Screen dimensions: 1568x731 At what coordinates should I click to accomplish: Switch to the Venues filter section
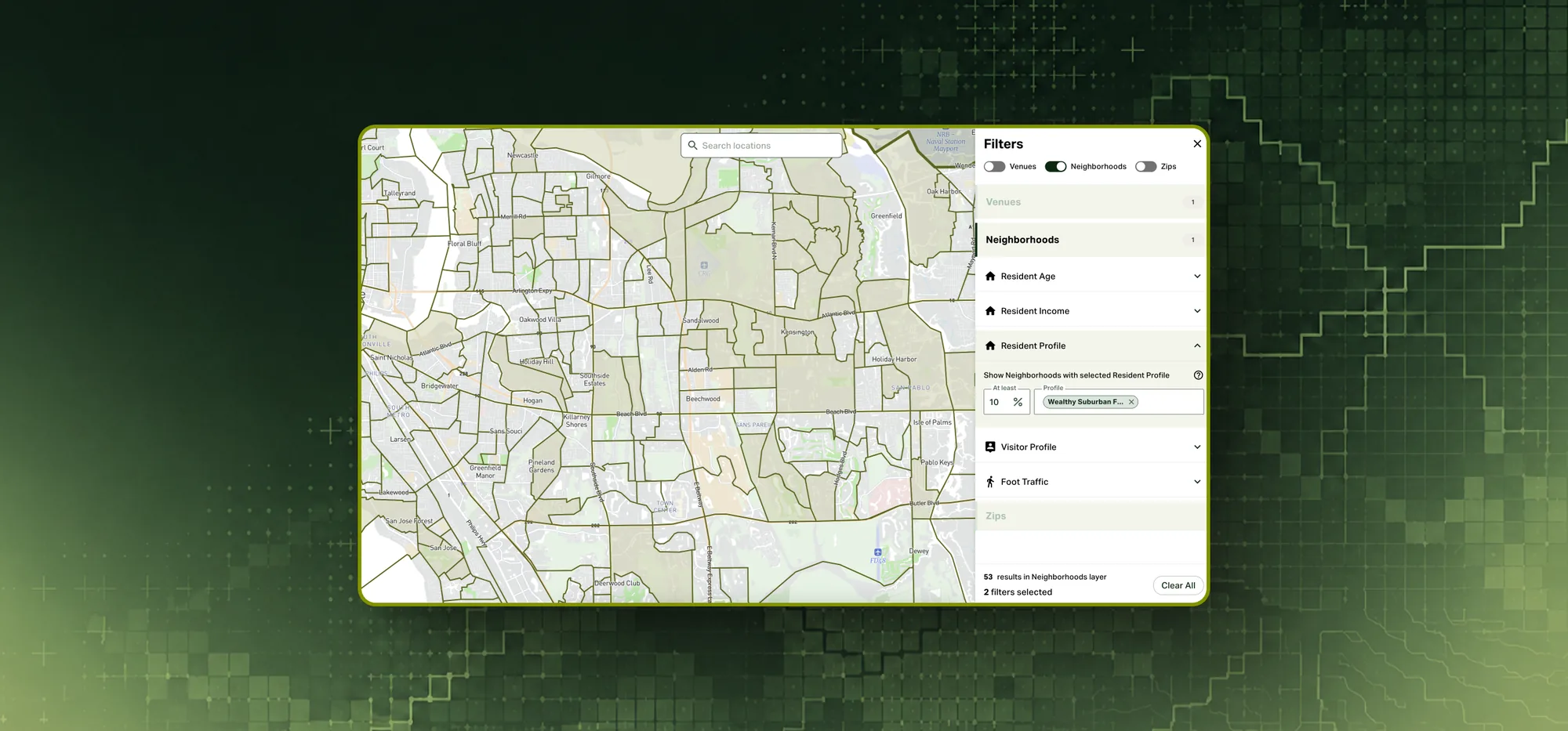(1091, 202)
